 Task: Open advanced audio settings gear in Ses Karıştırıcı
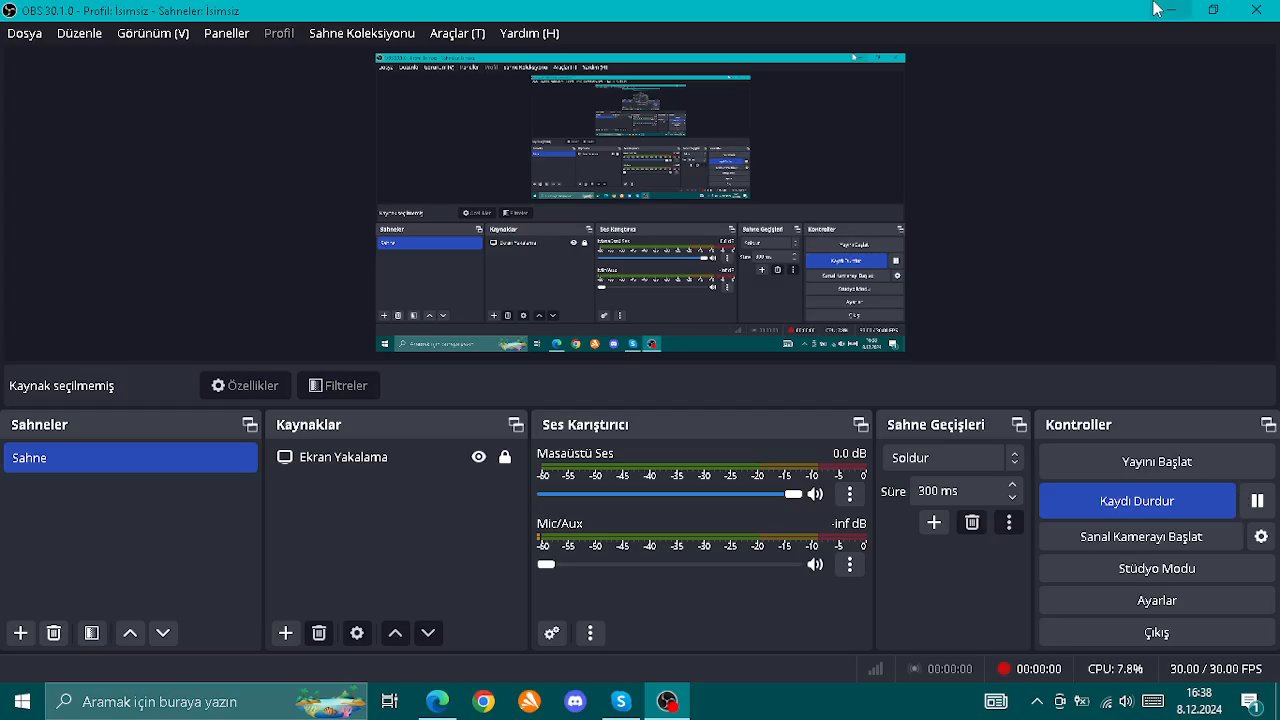click(551, 633)
